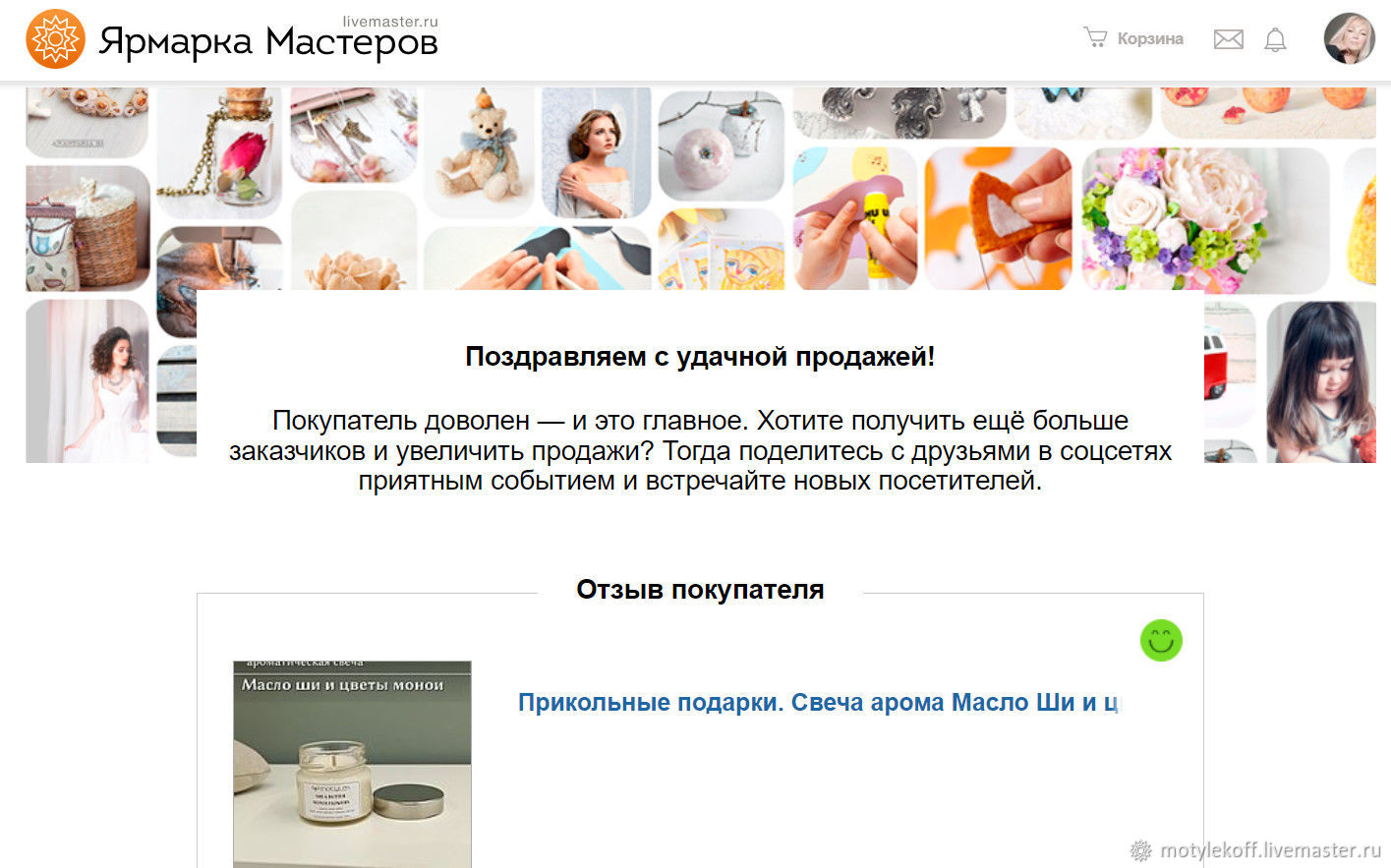Click the pink ceramic apple image
This screenshot has height=868, width=1391.
tap(721, 145)
